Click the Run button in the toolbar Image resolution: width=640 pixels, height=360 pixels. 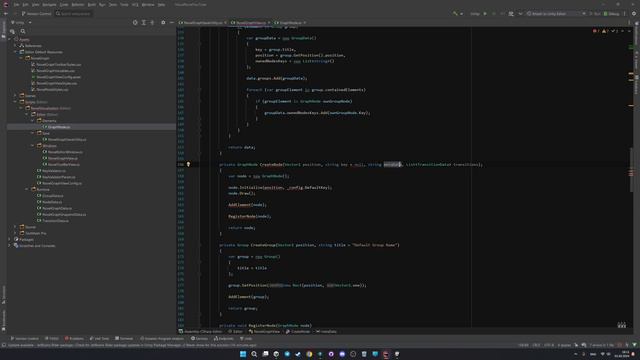(594, 13)
